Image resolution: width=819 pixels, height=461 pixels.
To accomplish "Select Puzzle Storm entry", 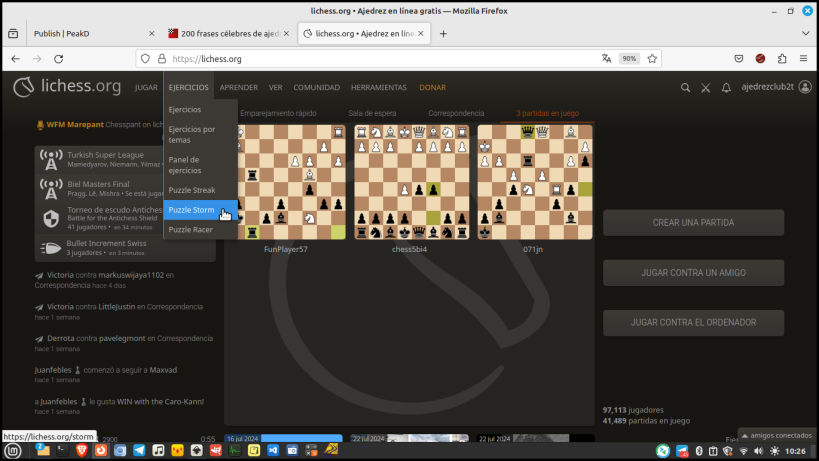I will (x=201, y=210).
